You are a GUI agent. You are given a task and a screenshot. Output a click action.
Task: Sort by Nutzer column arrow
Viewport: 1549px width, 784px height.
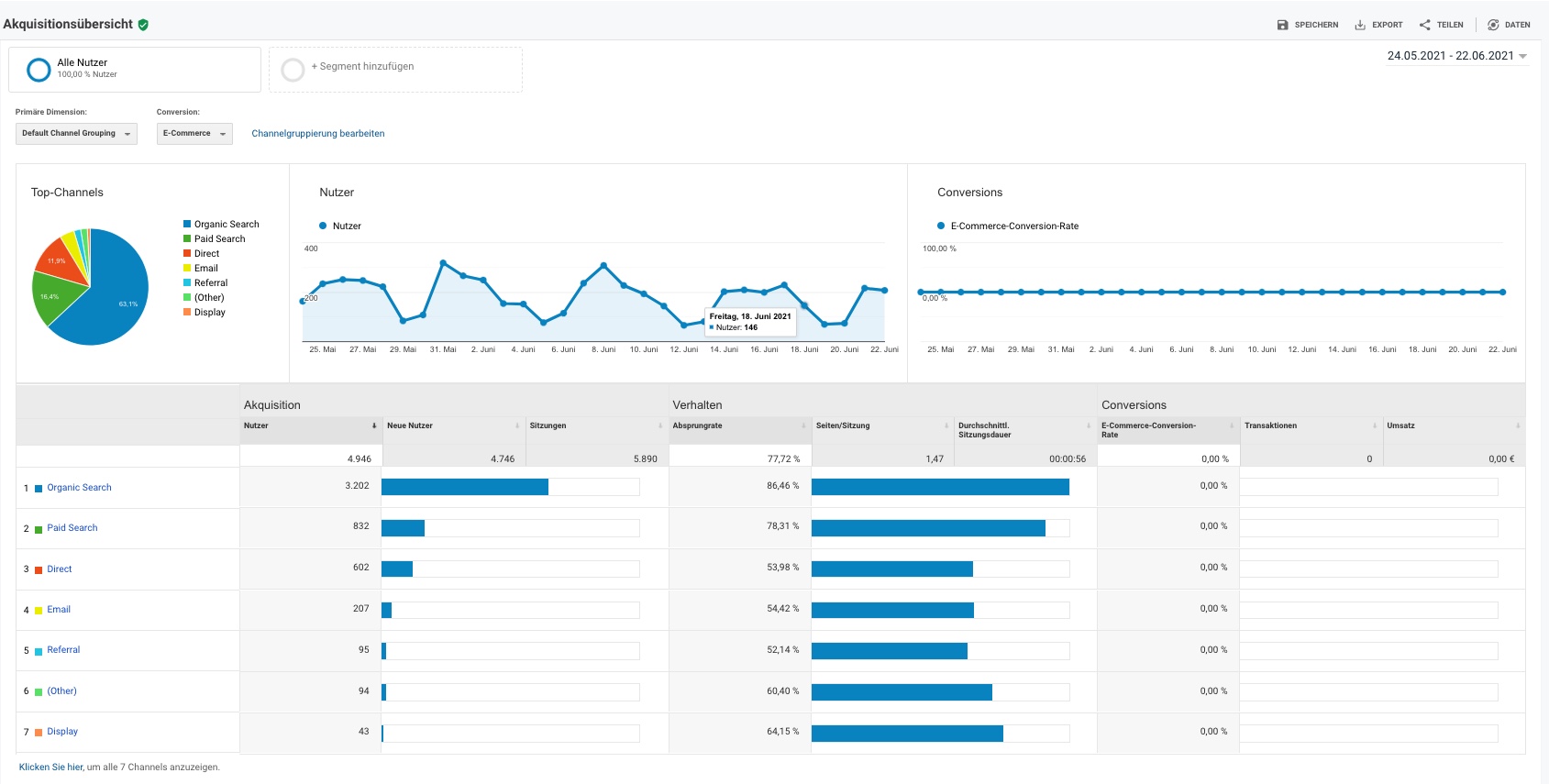[x=374, y=425]
